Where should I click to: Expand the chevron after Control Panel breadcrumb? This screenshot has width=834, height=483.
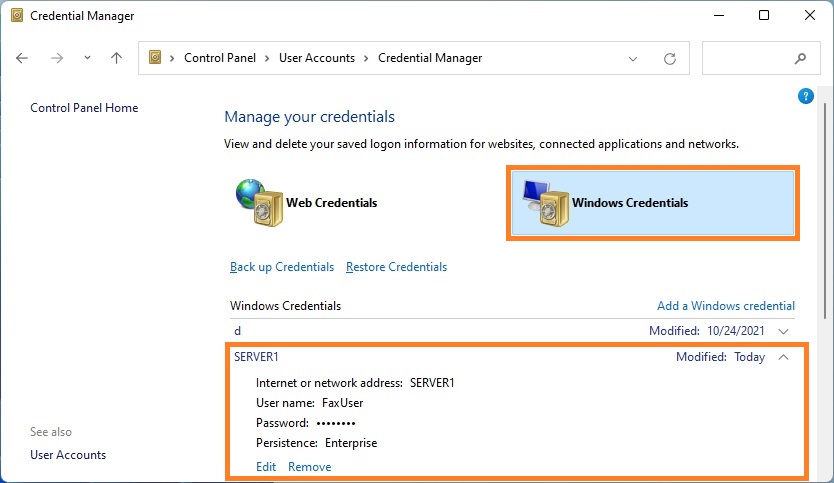click(x=267, y=58)
